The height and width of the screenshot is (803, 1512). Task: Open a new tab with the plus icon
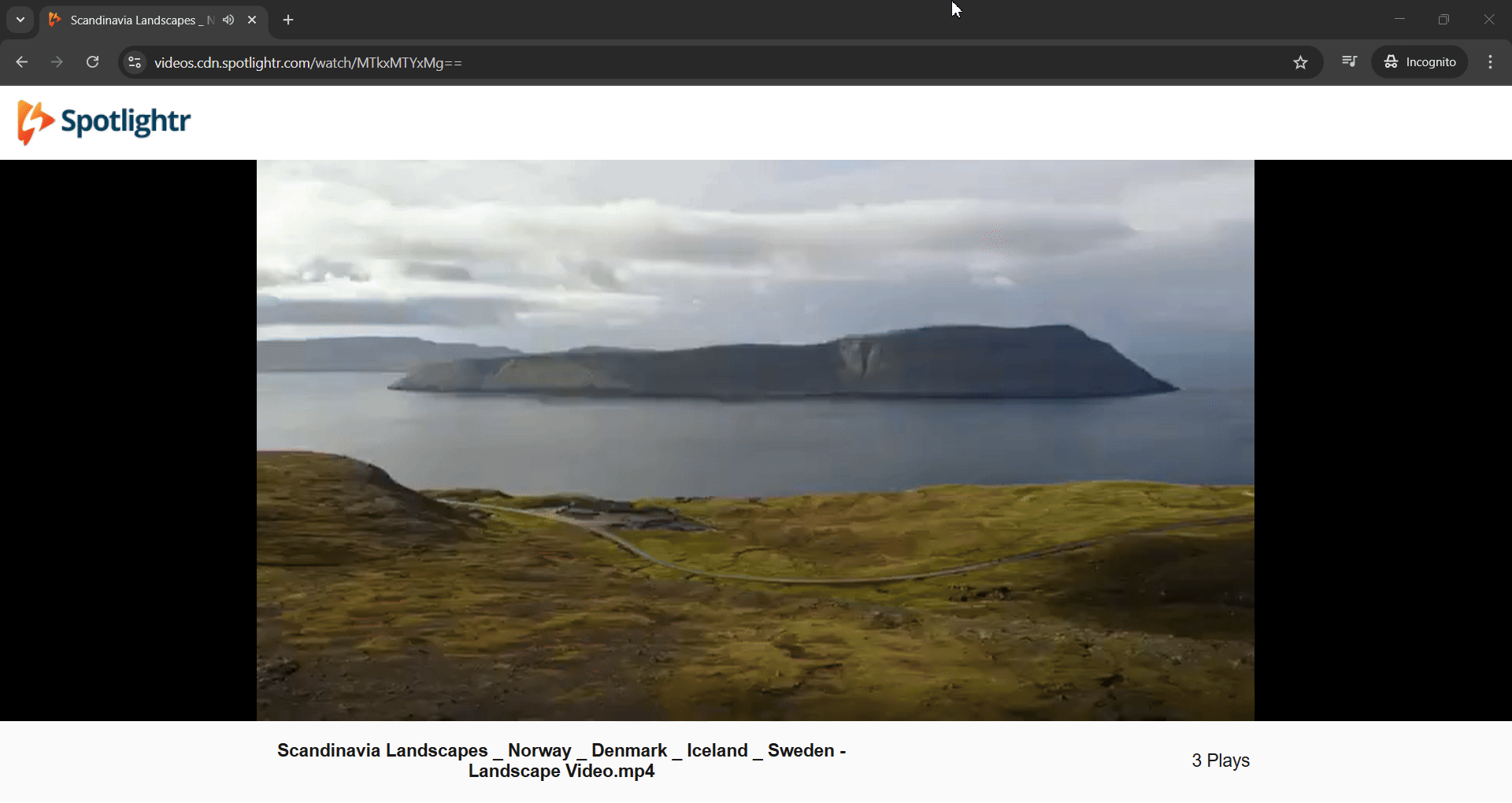[288, 20]
